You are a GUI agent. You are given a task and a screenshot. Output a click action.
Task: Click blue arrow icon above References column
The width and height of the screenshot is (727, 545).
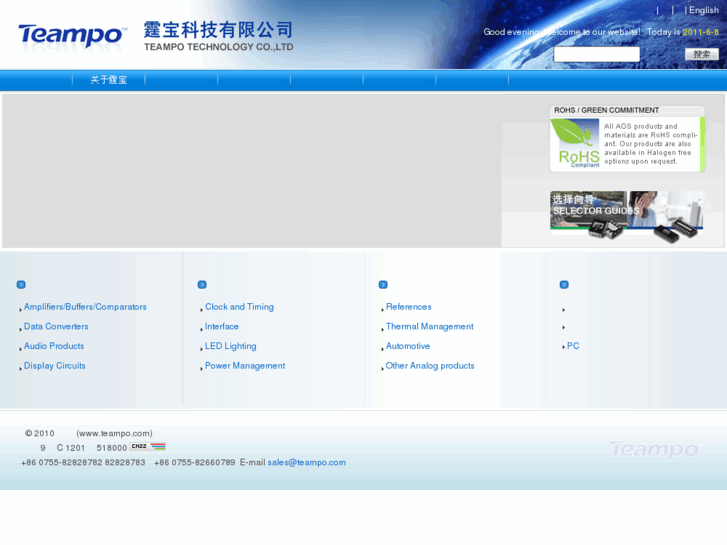pos(383,284)
